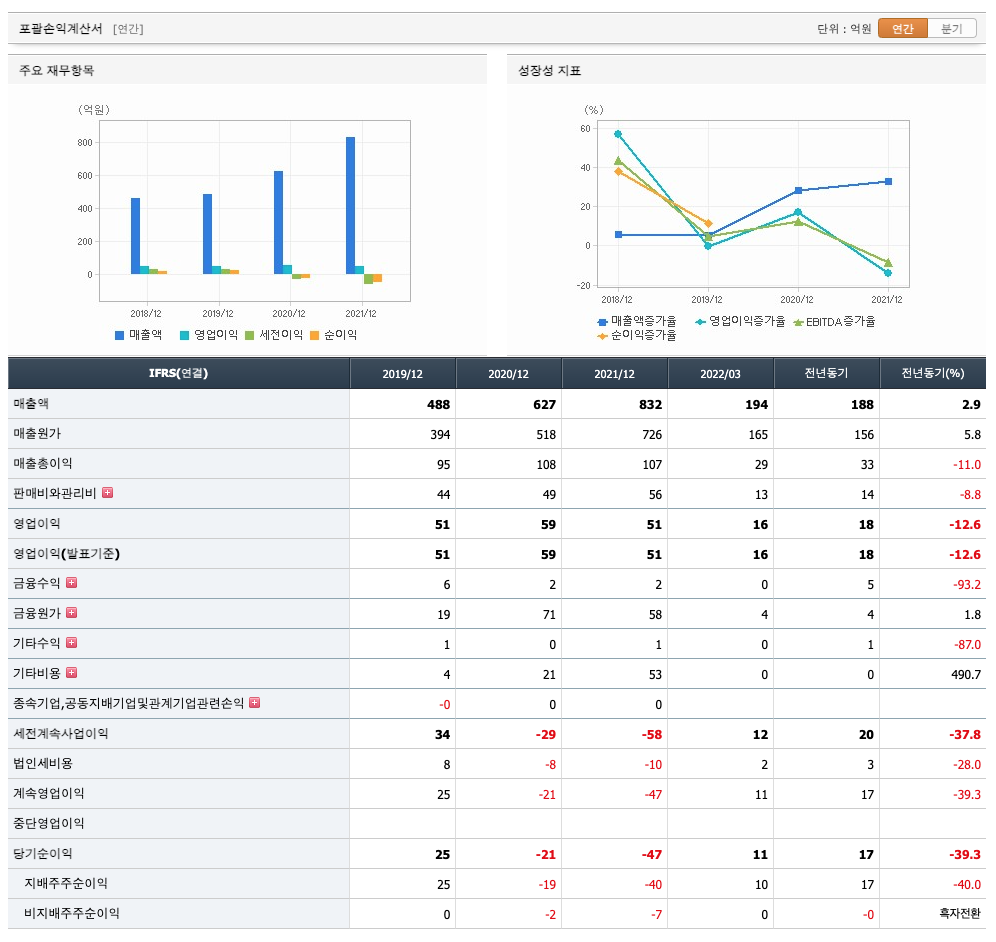Toggle the EBITDA증가율 legend marker

[x=798, y=322]
